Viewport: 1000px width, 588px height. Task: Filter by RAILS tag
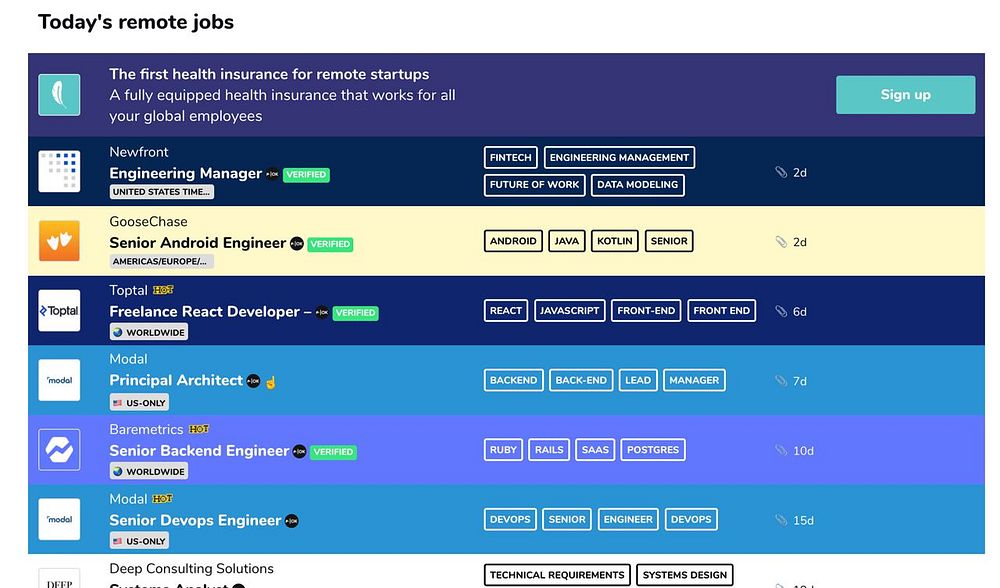pyautogui.click(x=549, y=450)
